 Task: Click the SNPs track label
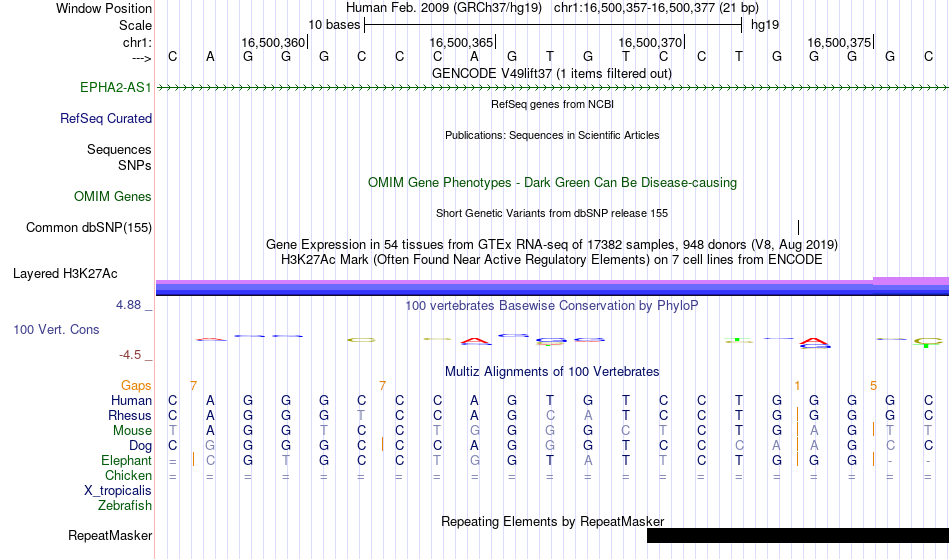[x=135, y=166]
